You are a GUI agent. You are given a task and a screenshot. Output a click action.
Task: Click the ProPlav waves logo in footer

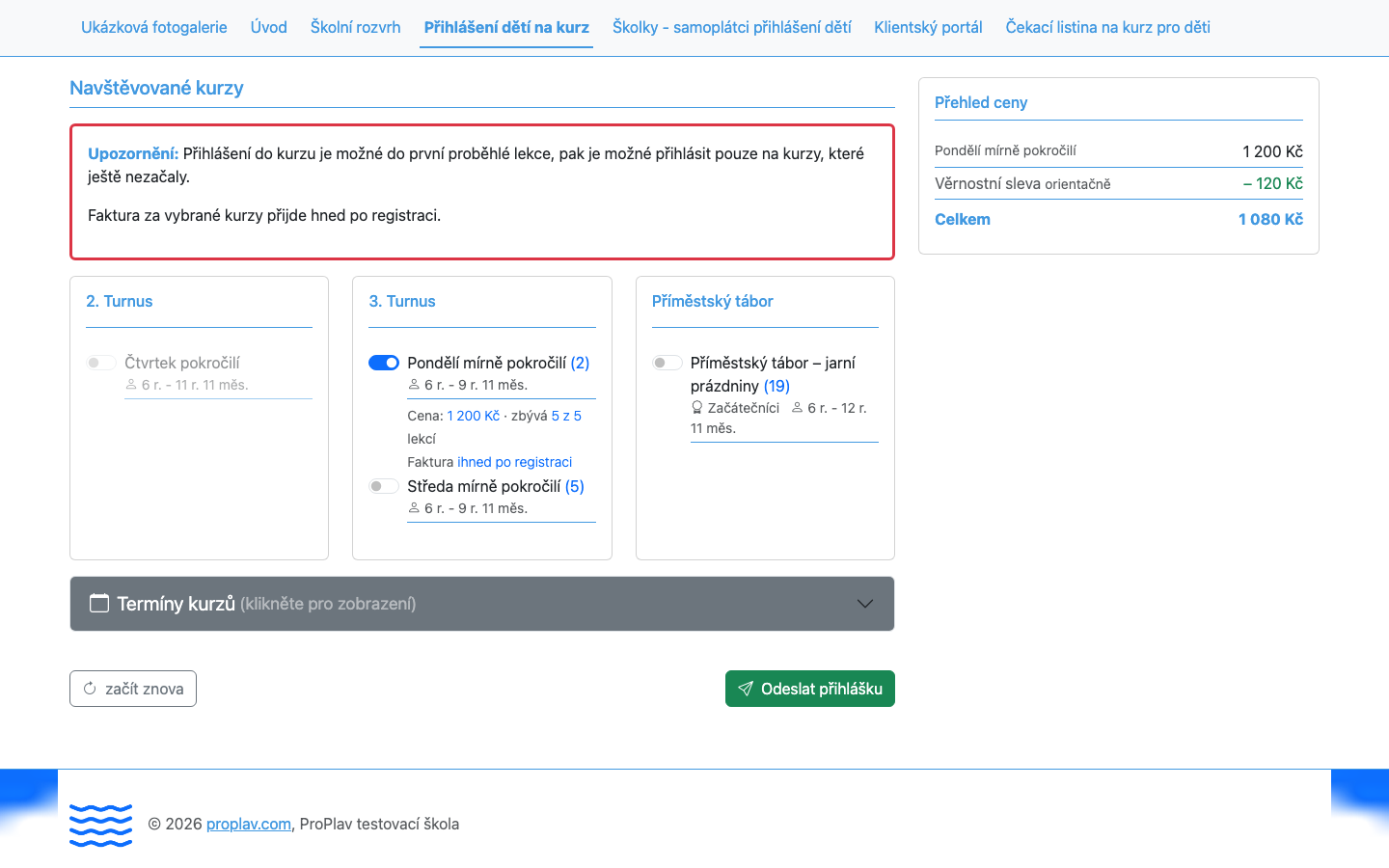100,826
